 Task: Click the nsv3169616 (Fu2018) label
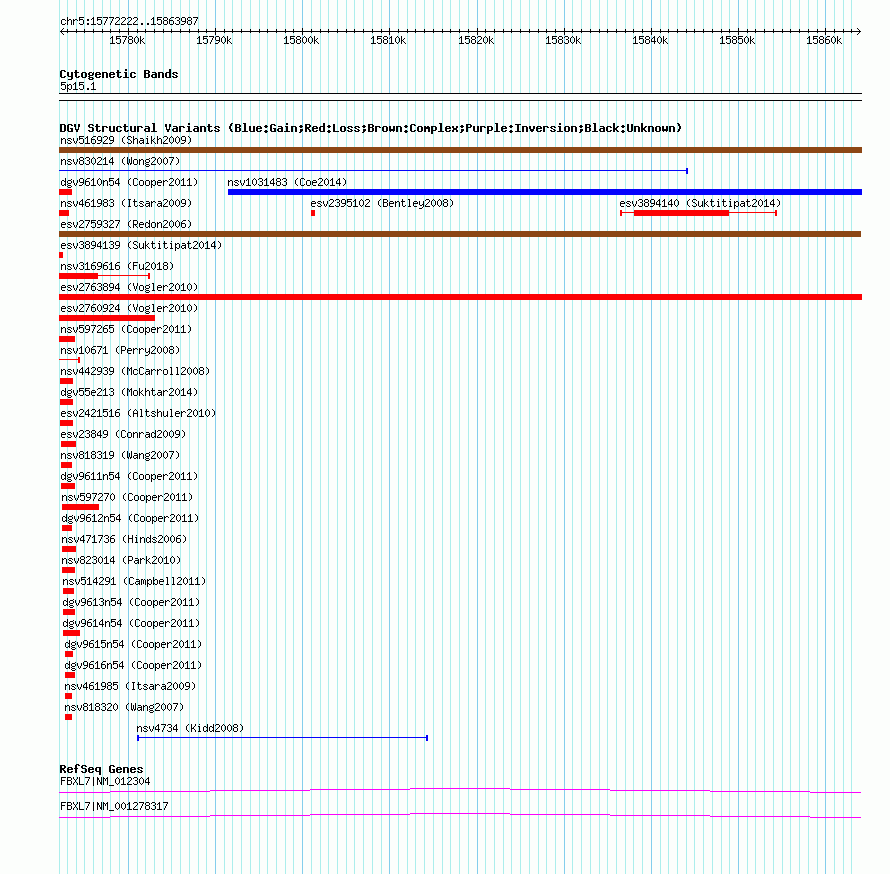117,266
